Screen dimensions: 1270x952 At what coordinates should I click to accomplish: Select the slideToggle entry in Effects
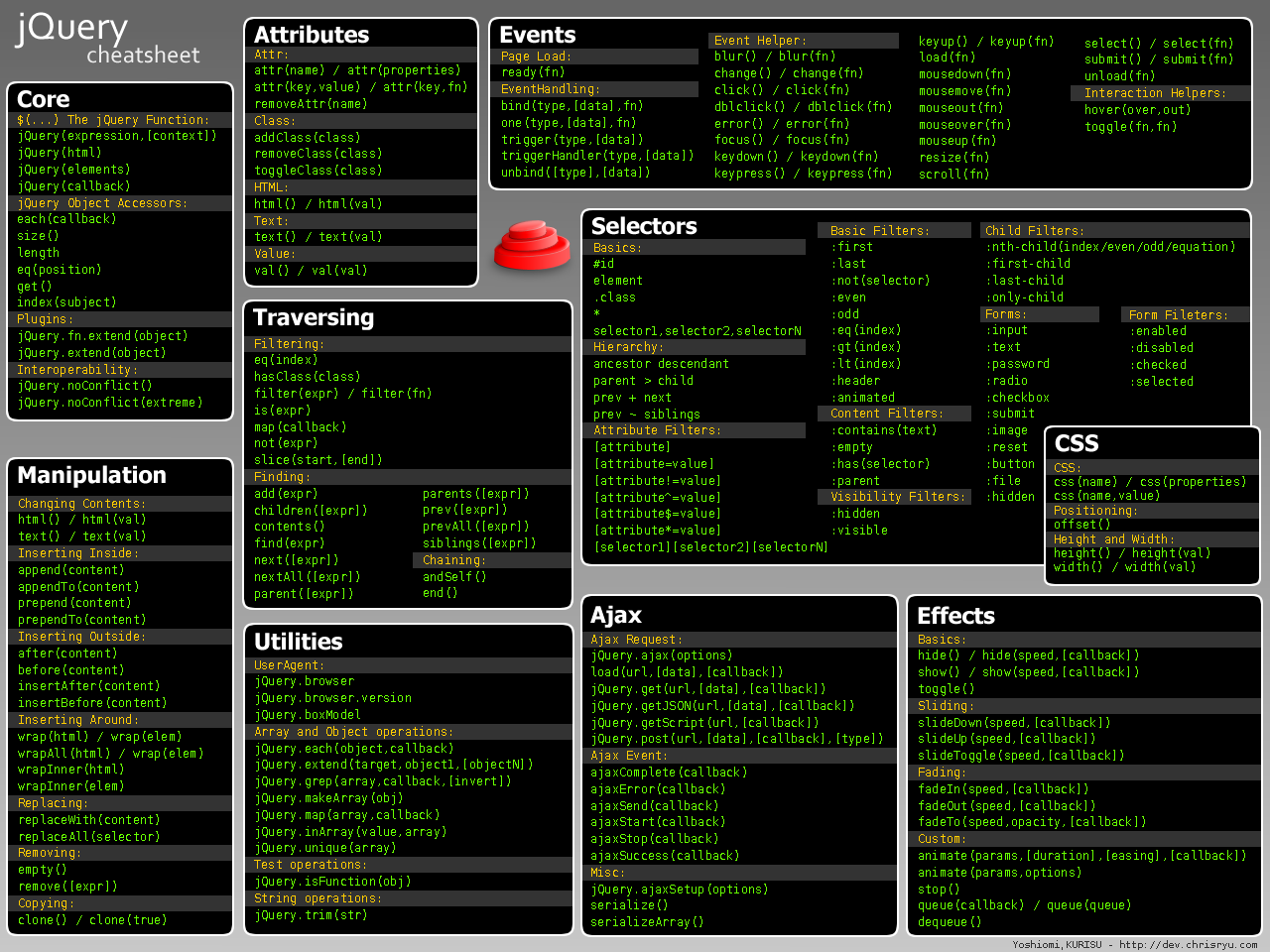[1021, 756]
